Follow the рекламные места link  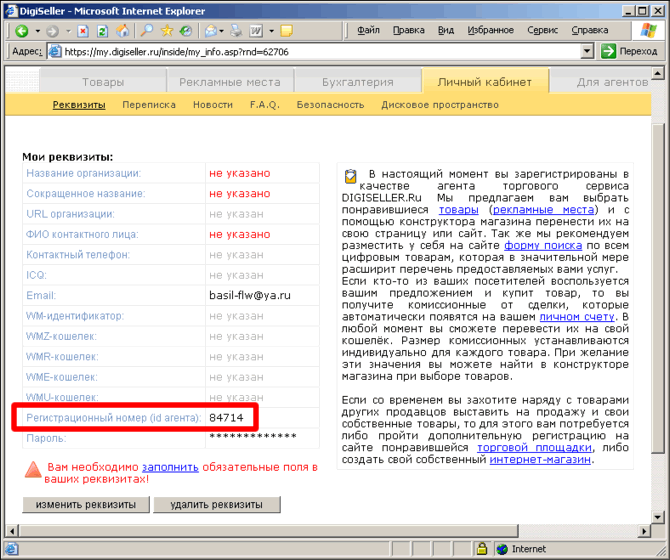544,210
